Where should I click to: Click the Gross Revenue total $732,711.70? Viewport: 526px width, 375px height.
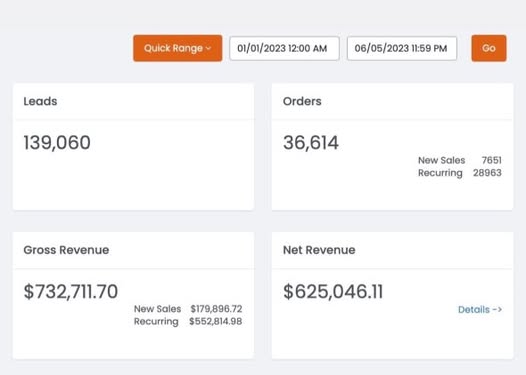click(71, 291)
